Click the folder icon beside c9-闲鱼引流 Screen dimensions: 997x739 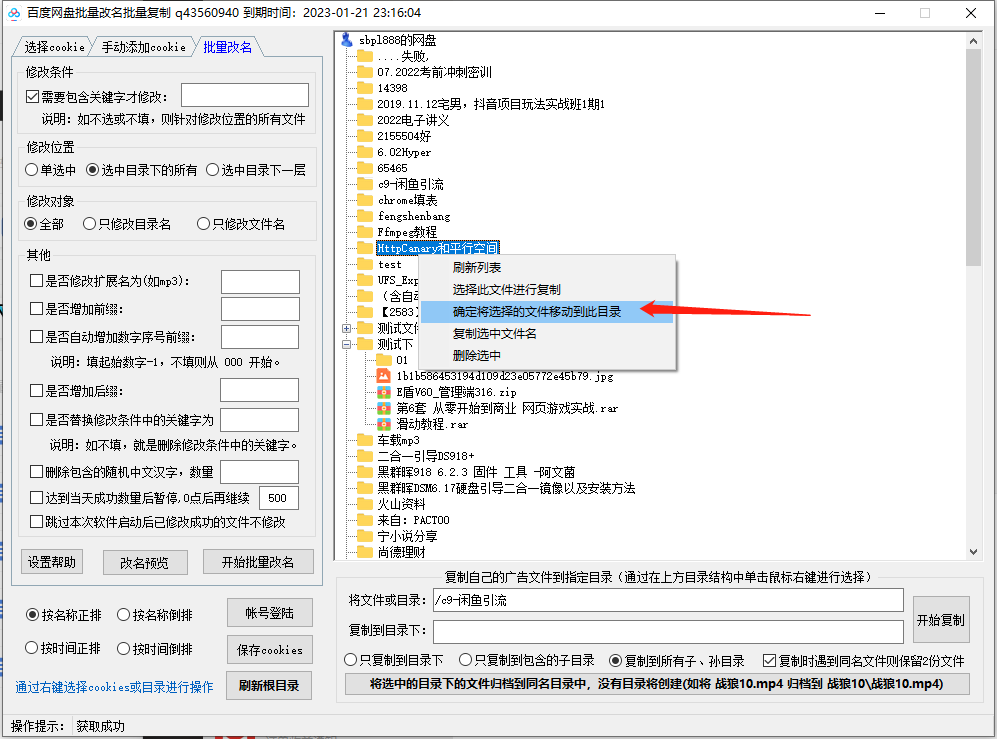coord(364,183)
